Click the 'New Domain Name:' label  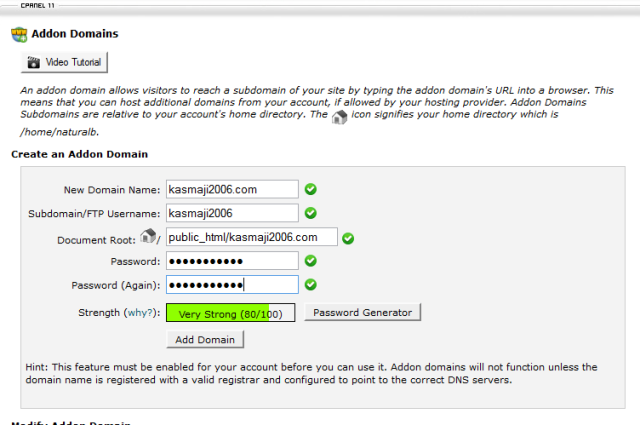[112, 190]
